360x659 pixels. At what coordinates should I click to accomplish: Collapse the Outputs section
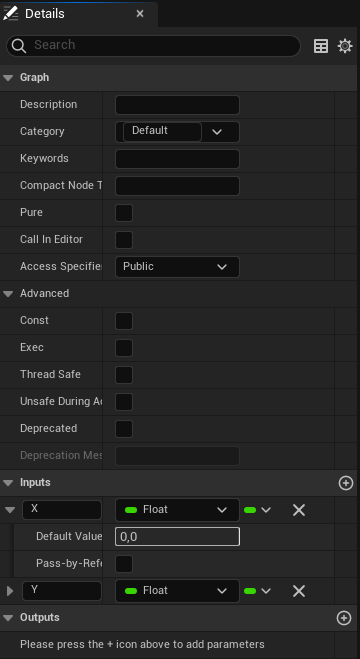click(x=8, y=618)
